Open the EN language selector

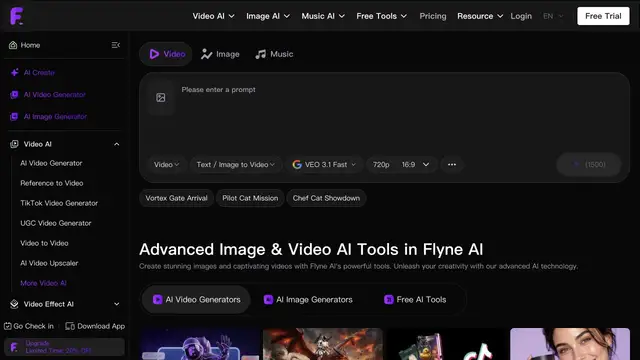553,16
